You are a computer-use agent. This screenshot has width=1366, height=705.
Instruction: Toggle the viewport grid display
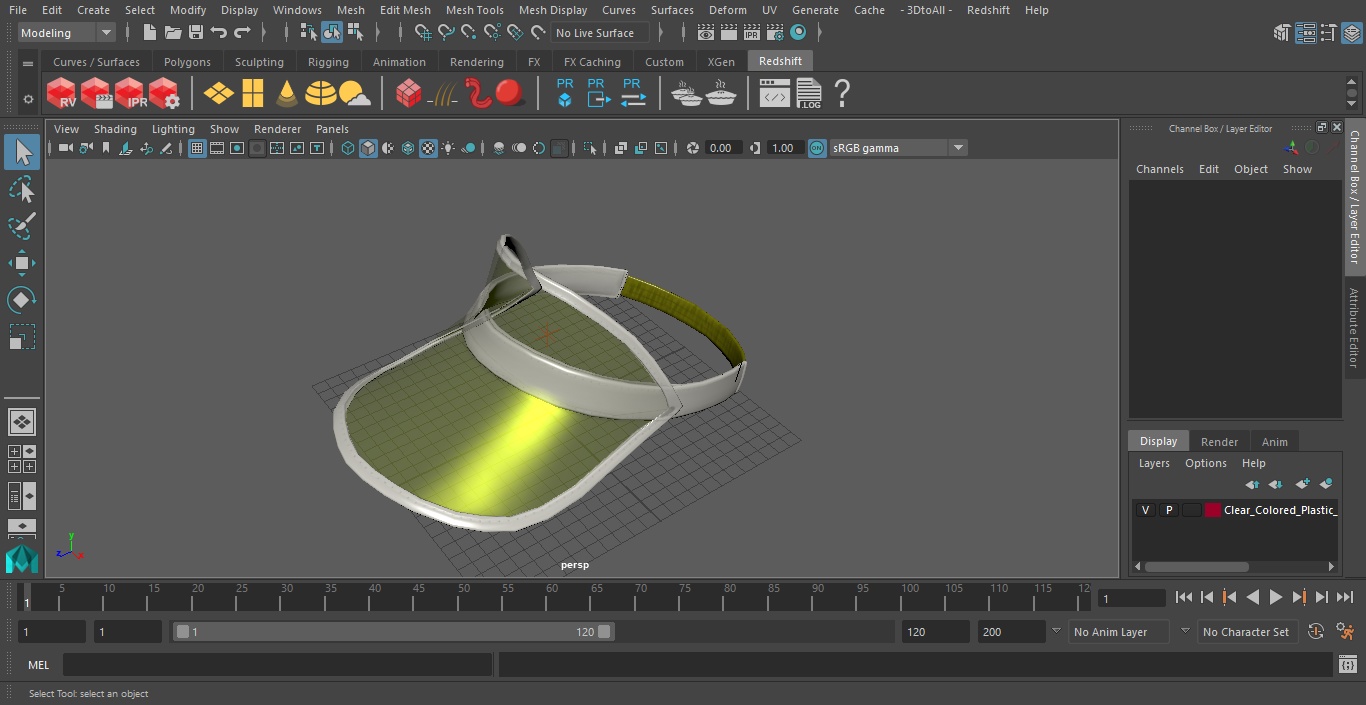tap(197, 148)
